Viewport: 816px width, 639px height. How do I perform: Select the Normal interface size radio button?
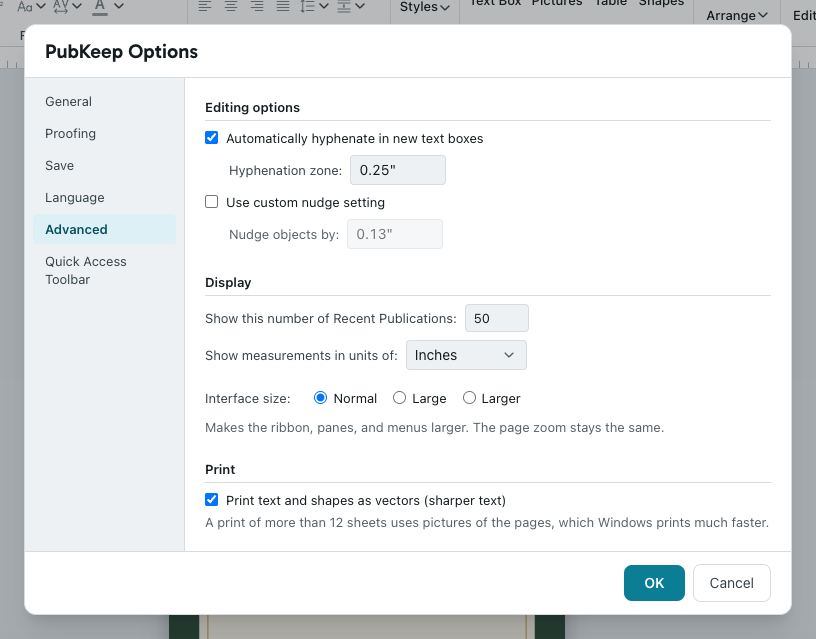[x=321, y=398]
